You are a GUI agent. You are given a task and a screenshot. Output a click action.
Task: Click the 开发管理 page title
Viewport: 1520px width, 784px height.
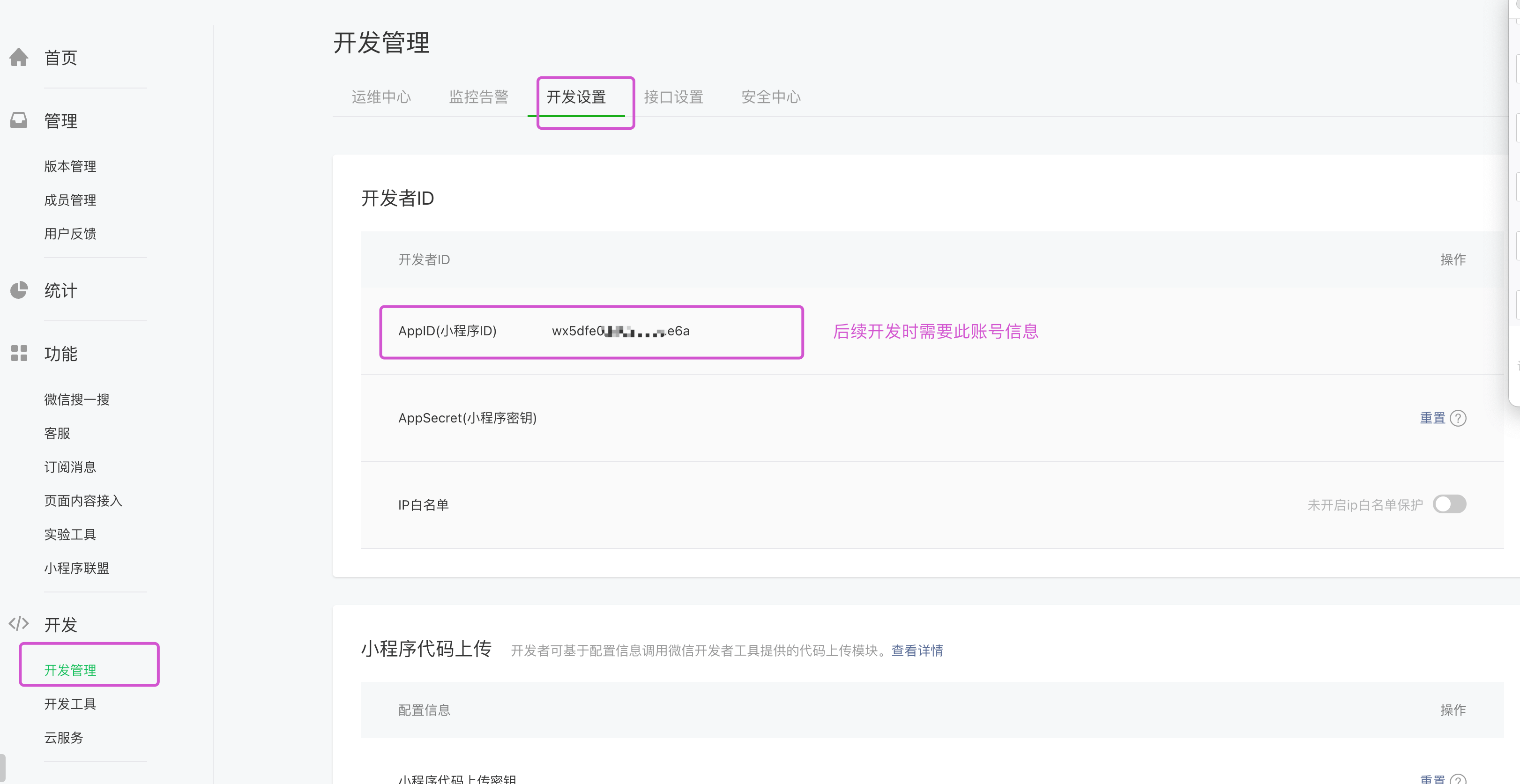coord(382,43)
